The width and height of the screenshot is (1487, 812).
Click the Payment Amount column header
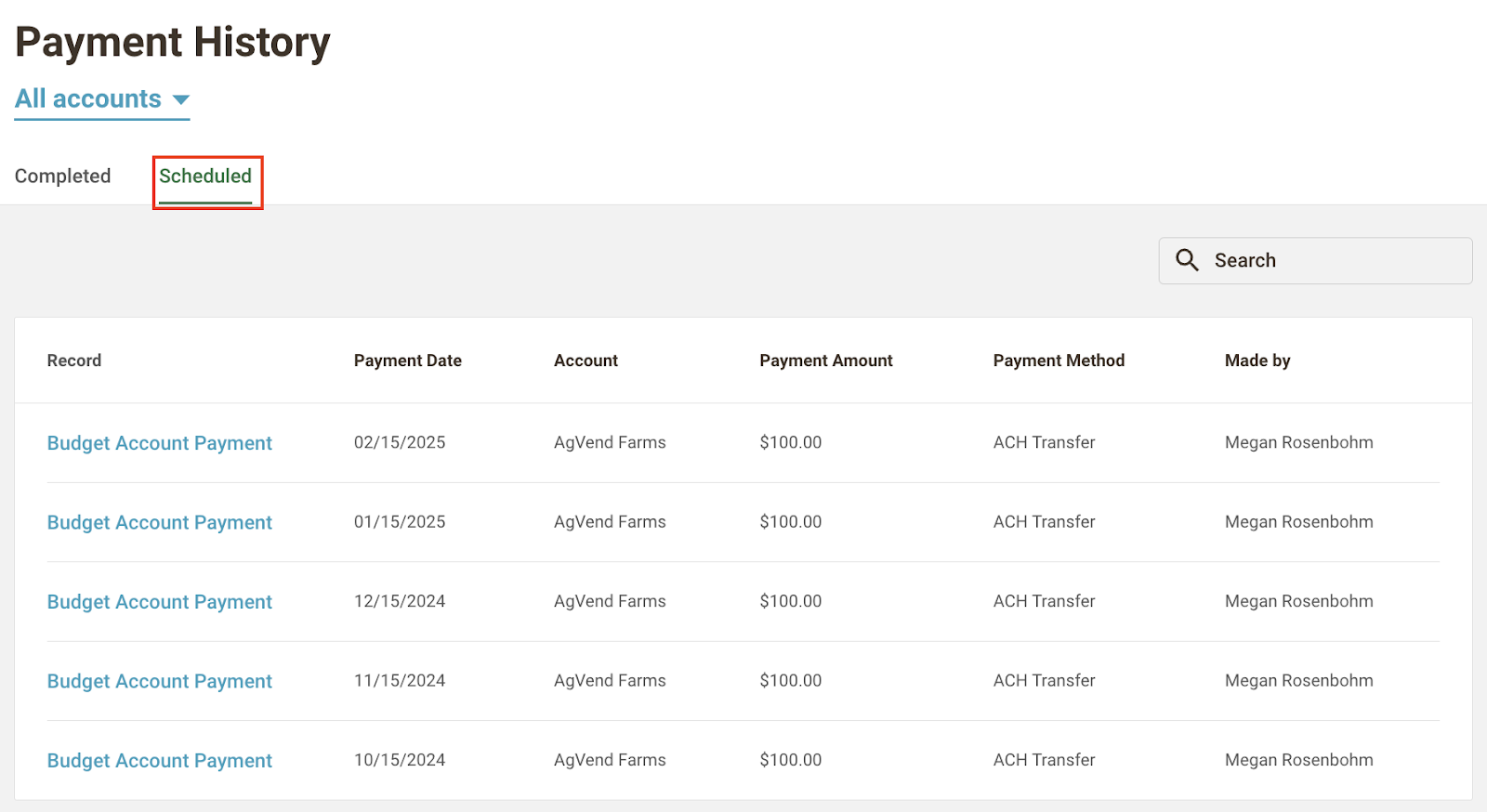click(x=826, y=360)
